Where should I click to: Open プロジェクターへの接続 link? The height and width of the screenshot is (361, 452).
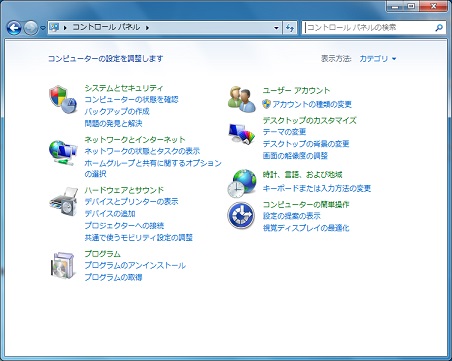[124, 226]
